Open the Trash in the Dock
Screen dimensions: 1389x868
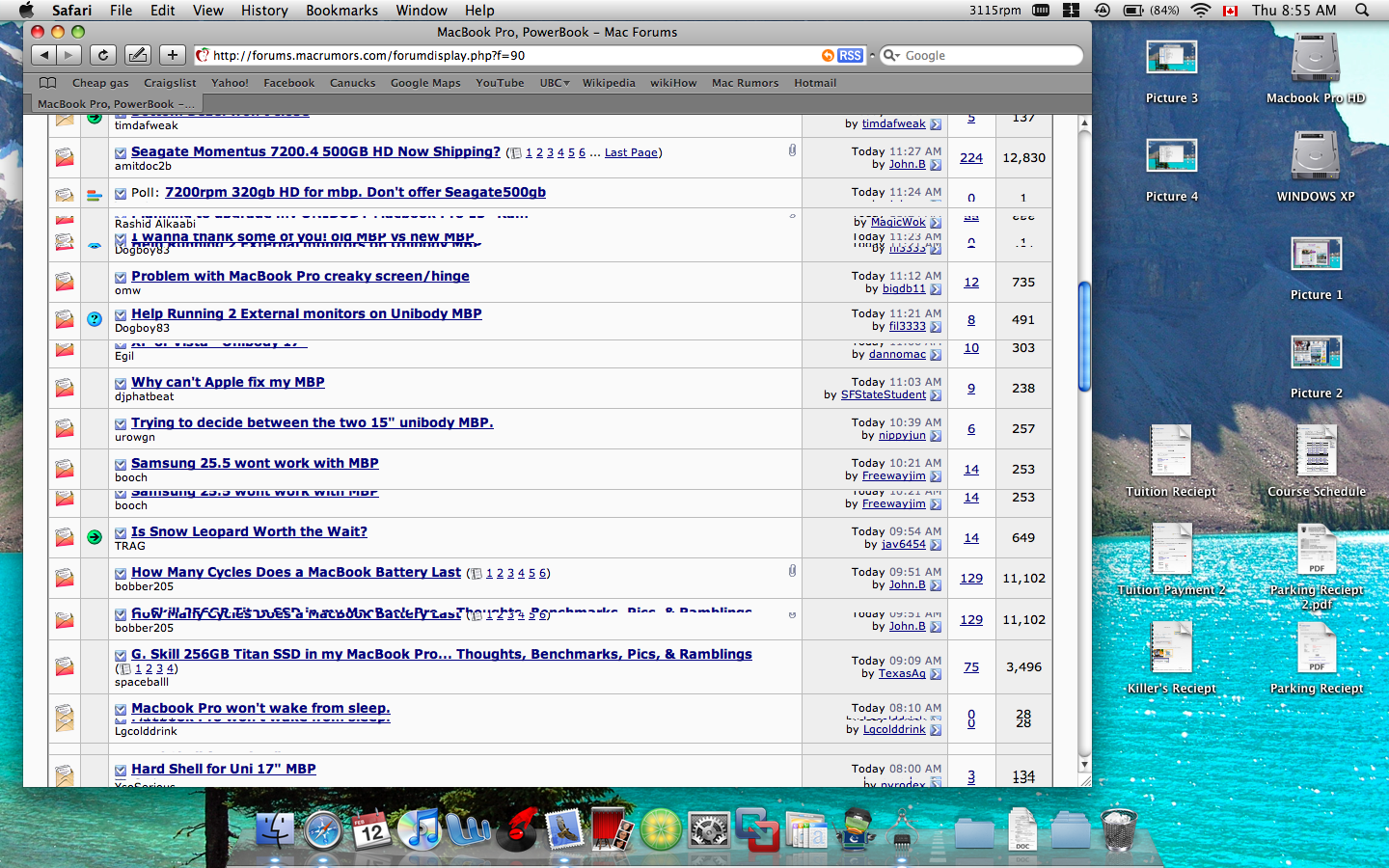click(x=1119, y=828)
